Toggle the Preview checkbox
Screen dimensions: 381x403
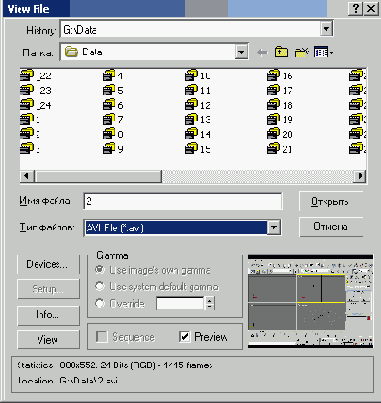click(x=184, y=337)
